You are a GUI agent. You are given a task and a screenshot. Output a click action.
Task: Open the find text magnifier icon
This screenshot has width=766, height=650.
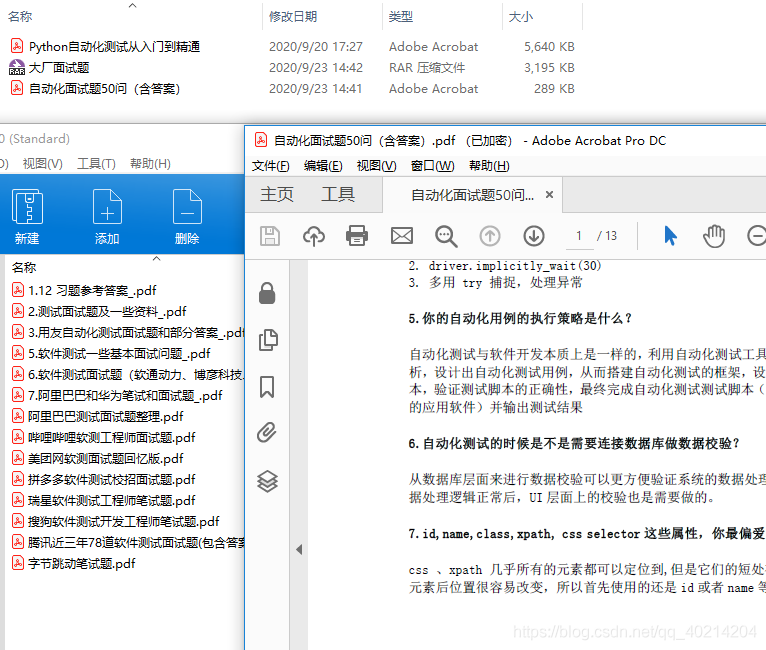coord(446,237)
